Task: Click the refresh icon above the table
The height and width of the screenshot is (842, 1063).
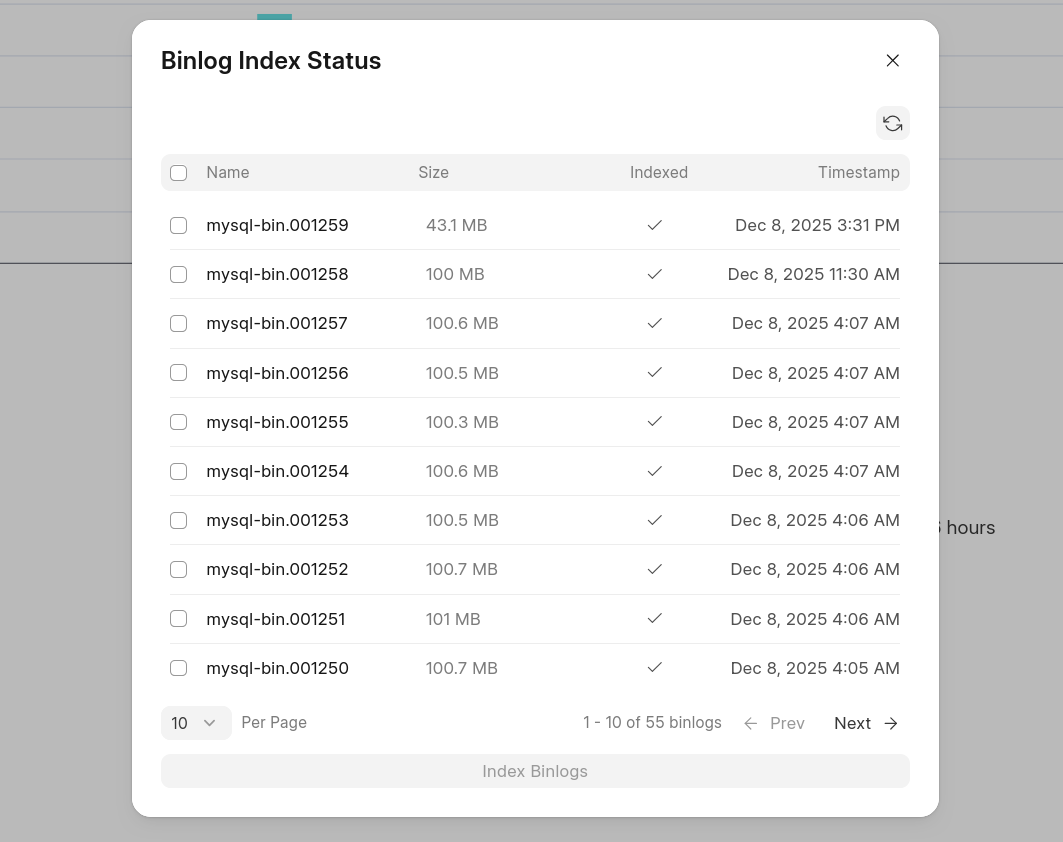Action: click(x=892, y=123)
